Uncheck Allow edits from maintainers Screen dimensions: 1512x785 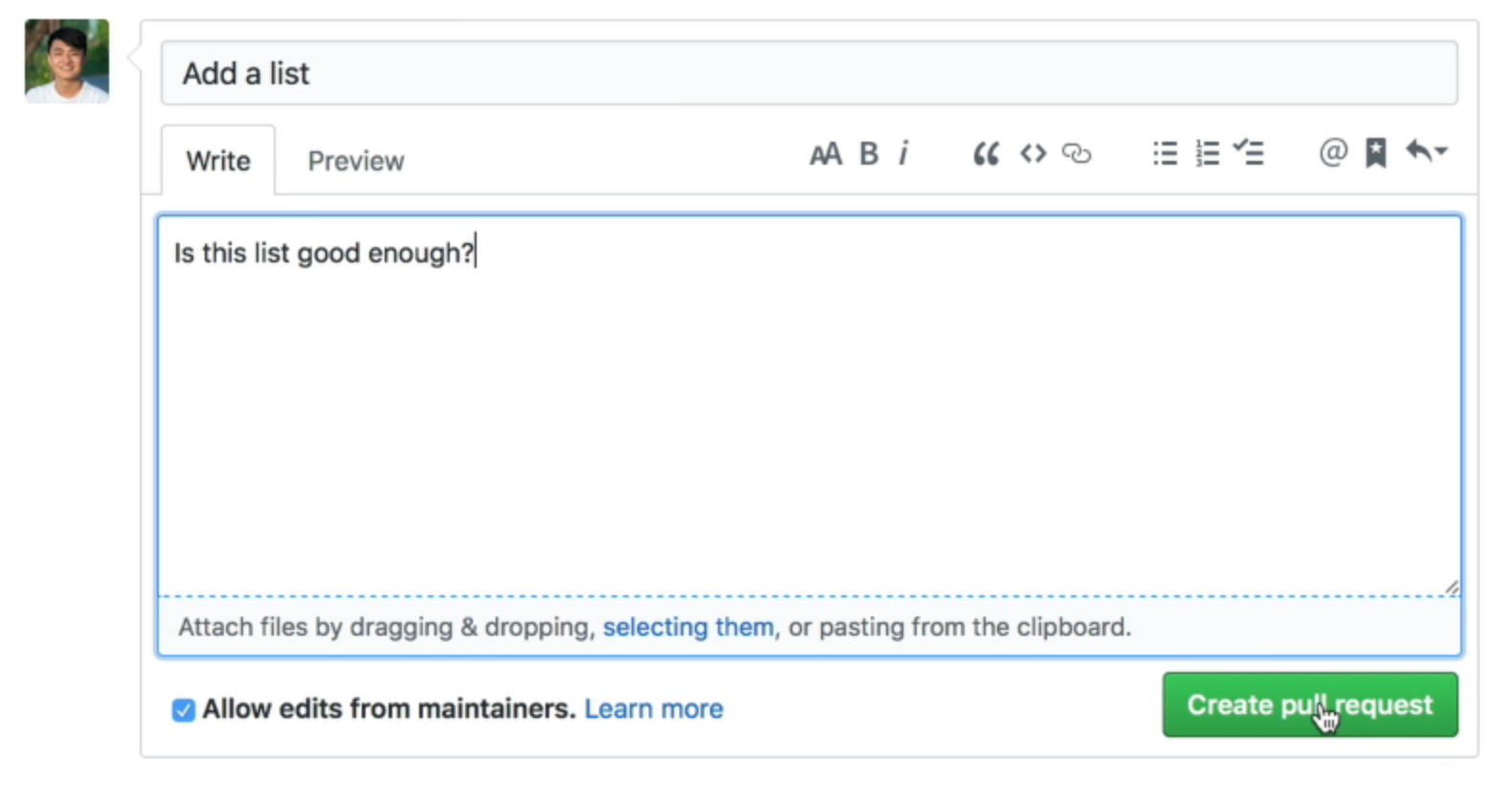pyautogui.click(x=183, y=709)
